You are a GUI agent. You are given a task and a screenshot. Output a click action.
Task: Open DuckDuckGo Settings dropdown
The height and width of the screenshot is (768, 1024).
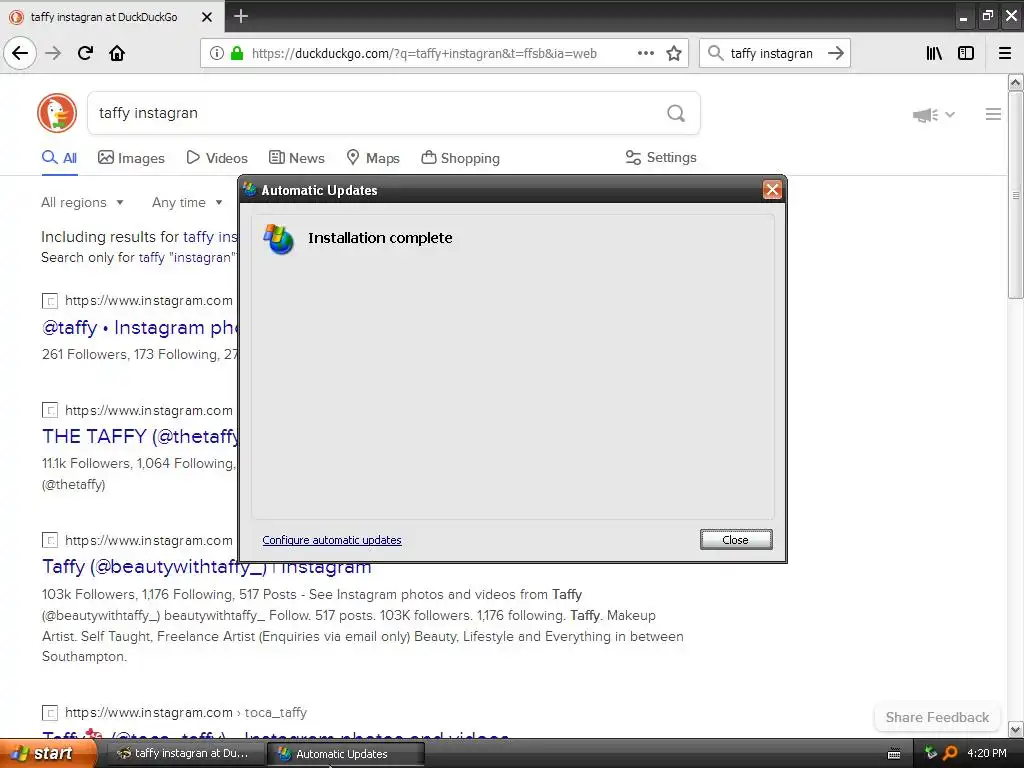661,157
